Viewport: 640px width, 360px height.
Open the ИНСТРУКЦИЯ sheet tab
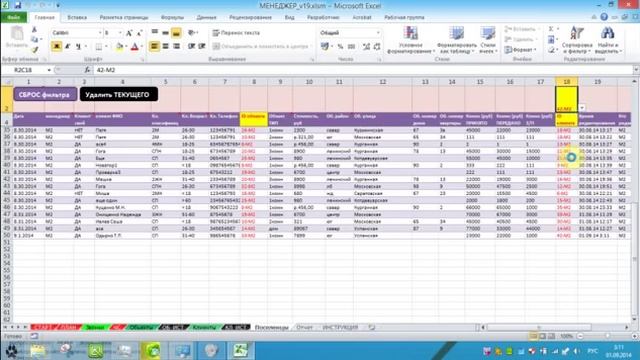pos(340,327)
